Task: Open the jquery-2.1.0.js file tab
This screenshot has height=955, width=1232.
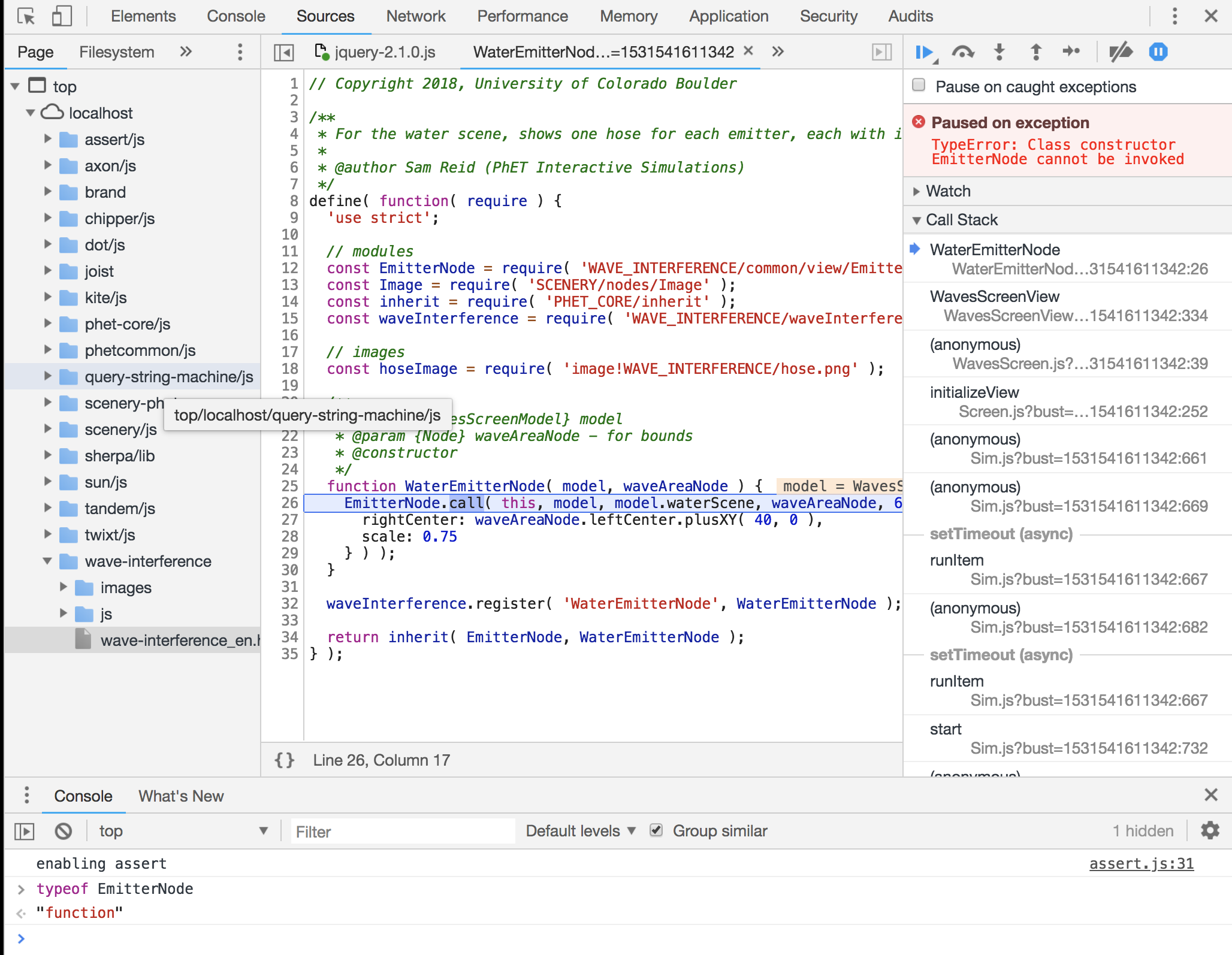Action: pyautogui.click(x=384, y=52)
